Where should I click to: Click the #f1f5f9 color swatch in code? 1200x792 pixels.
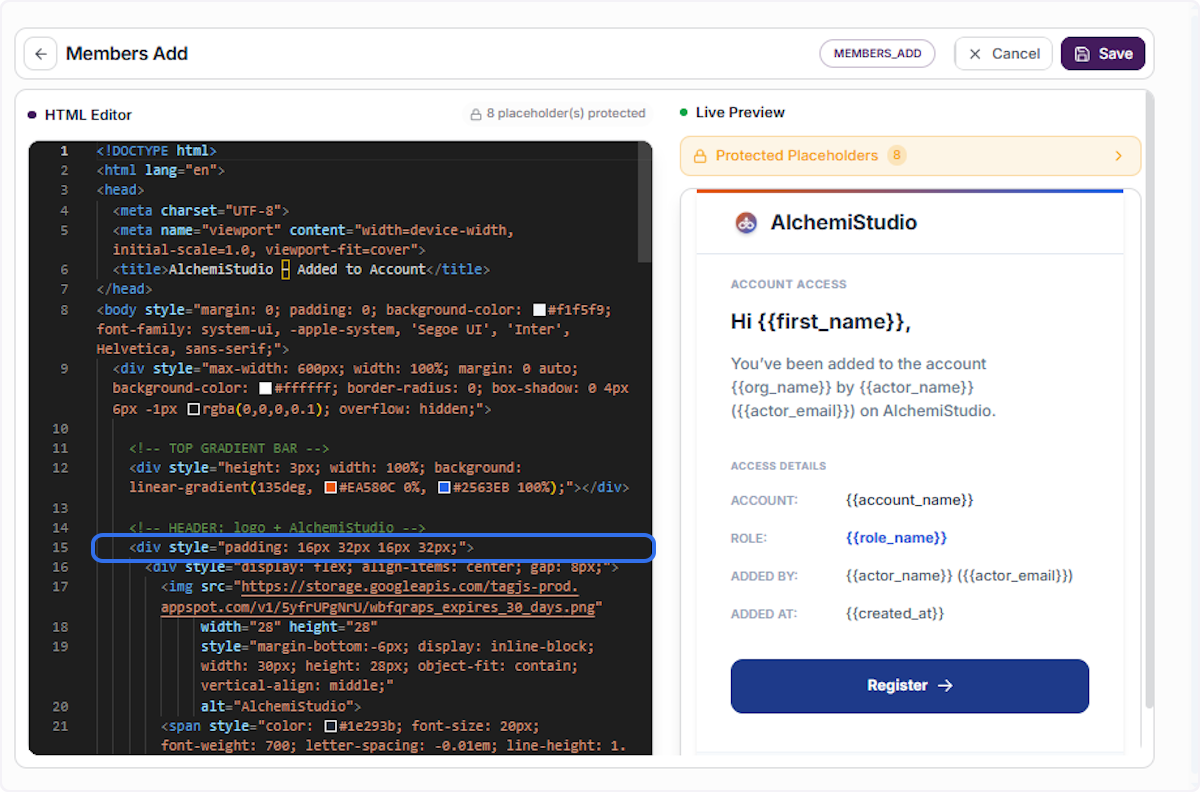[x=540, y=310]
